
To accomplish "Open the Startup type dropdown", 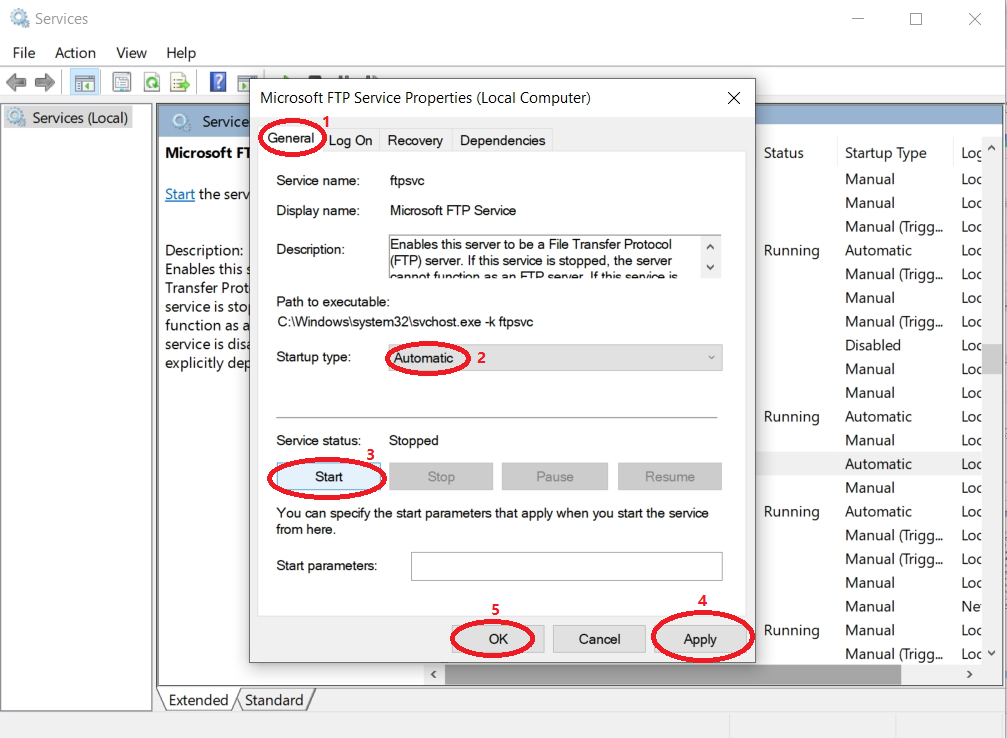I will click(x=555, y=358).
